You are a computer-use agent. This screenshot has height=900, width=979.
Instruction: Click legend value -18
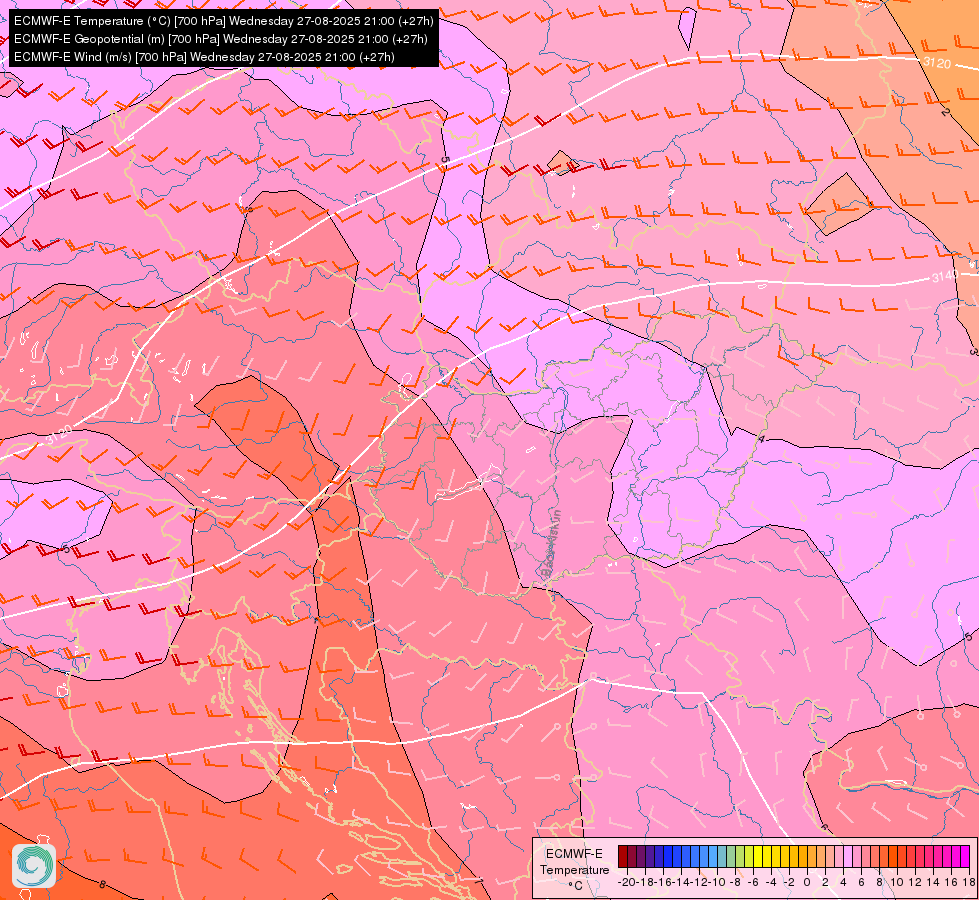(x=645, y=882)
